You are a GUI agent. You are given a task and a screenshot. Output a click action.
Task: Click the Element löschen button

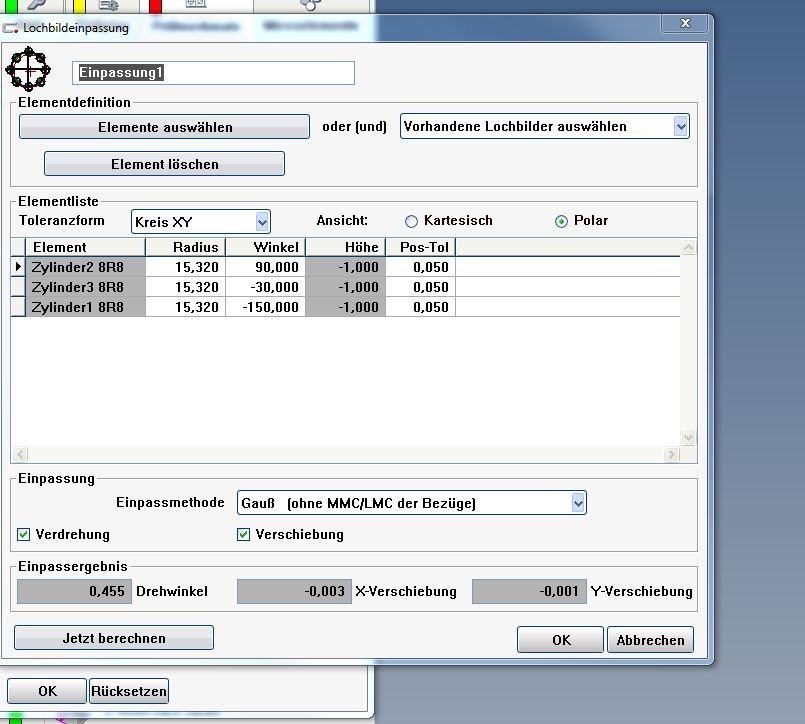click(x=164, y=164)
